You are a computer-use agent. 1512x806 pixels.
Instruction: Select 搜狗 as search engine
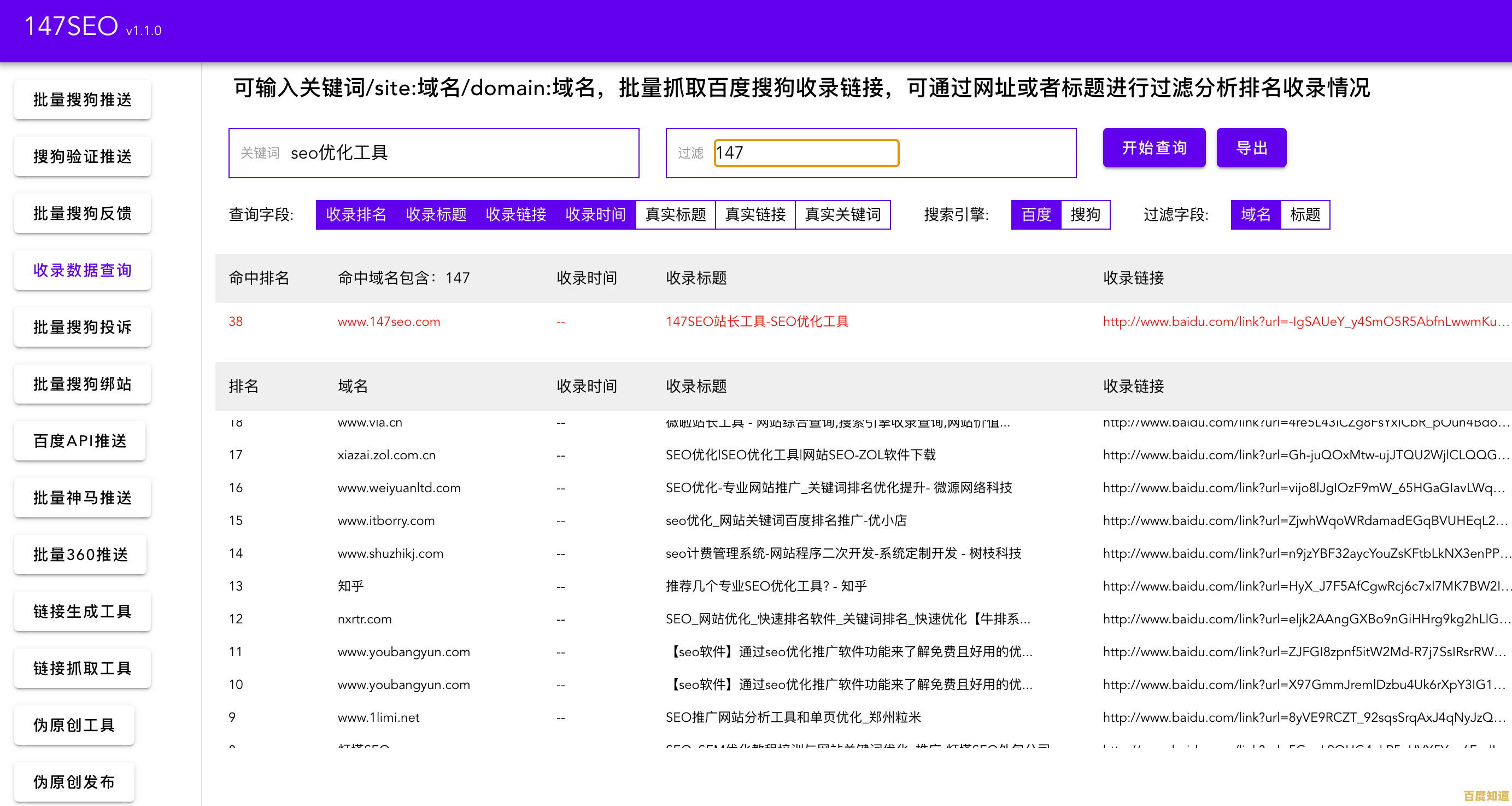point(1086,214)
